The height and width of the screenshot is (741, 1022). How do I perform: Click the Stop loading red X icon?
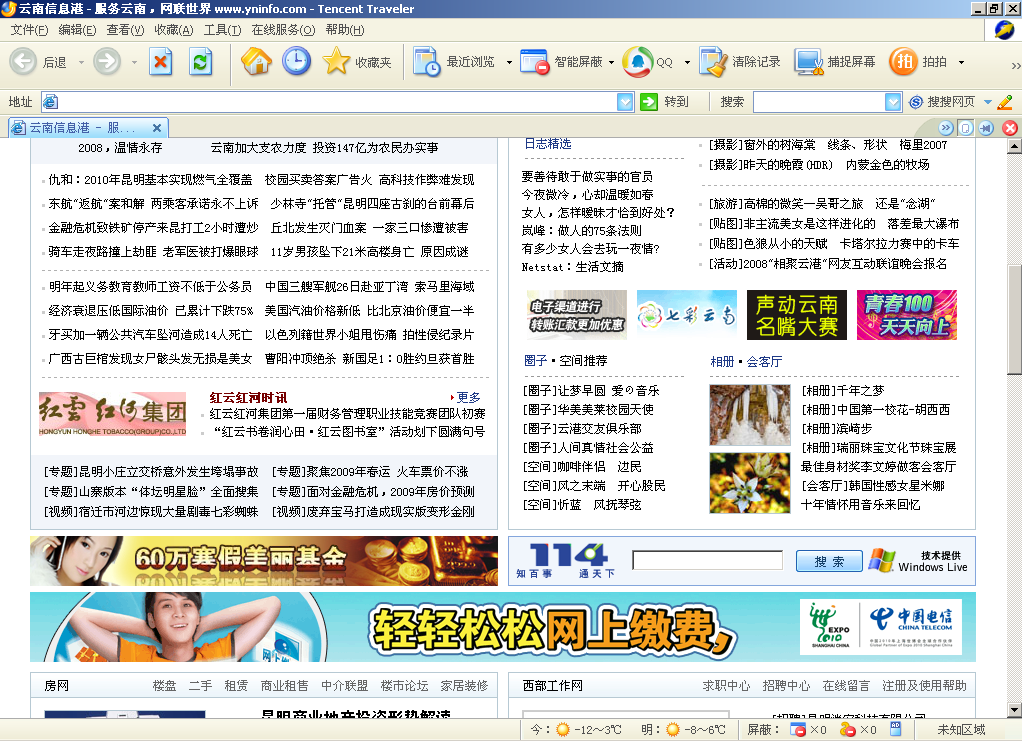161,62
